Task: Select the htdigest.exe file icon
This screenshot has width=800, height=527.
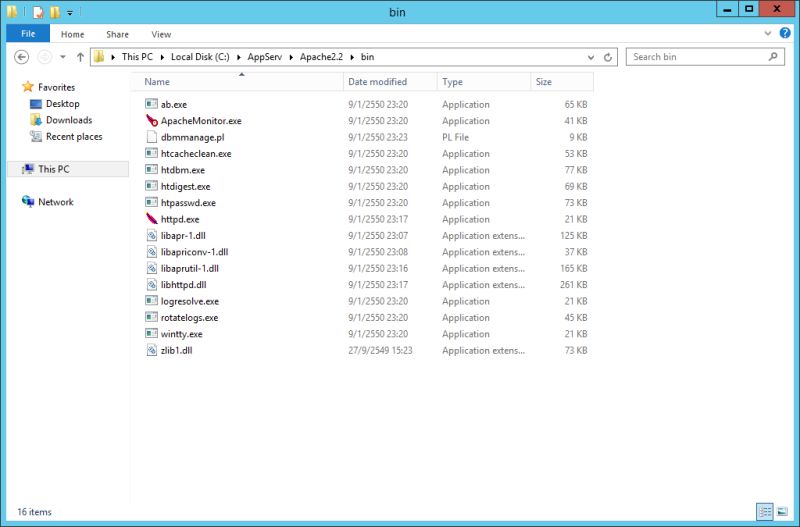Action: [152, 186]
